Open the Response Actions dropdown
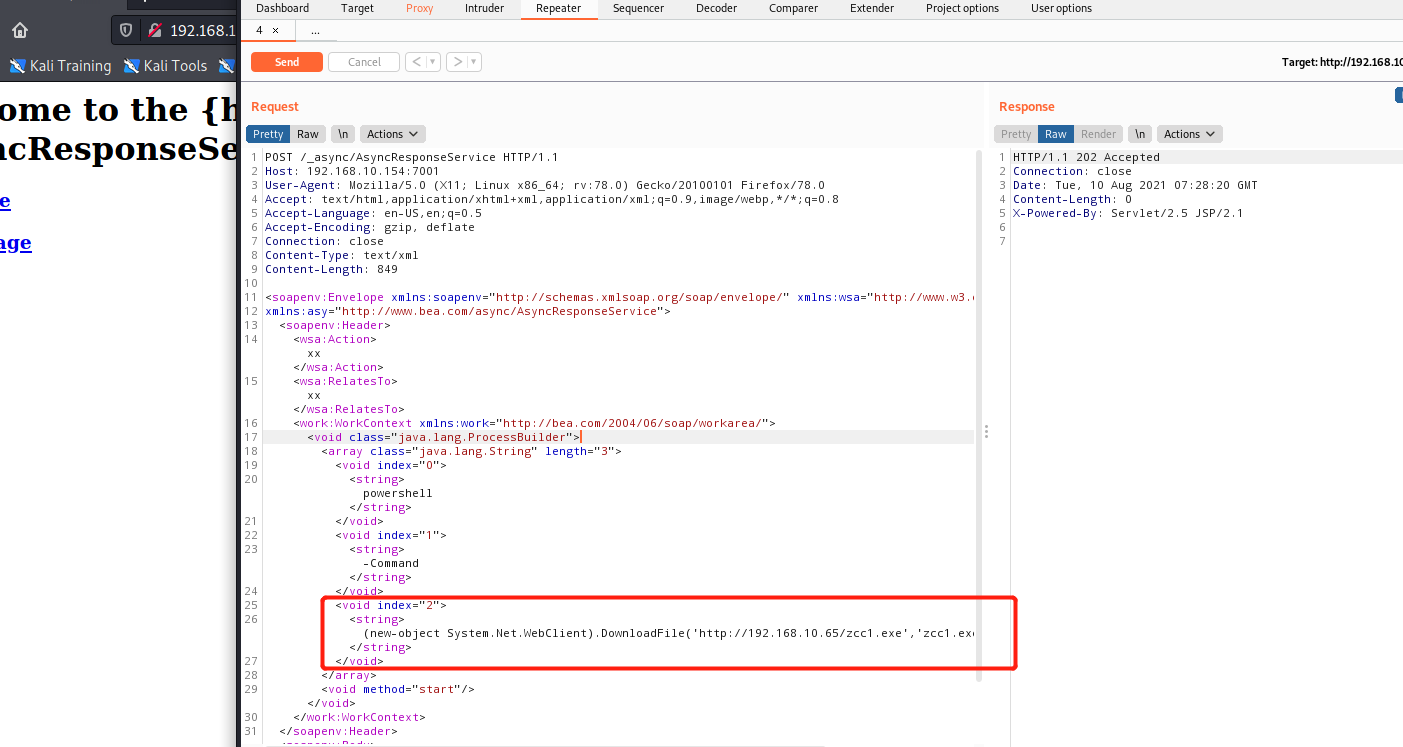Screen dimensions: 1403x747 [1190, 134]
